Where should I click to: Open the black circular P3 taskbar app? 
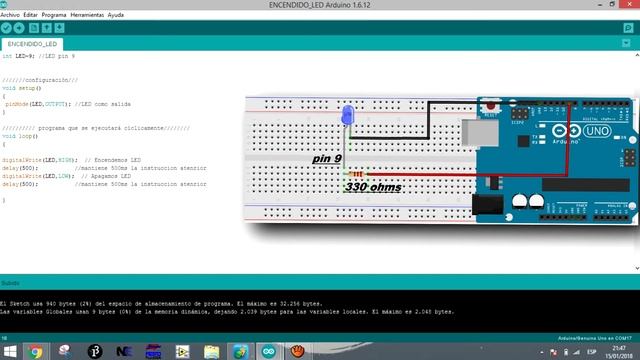(x=95, y=351)
